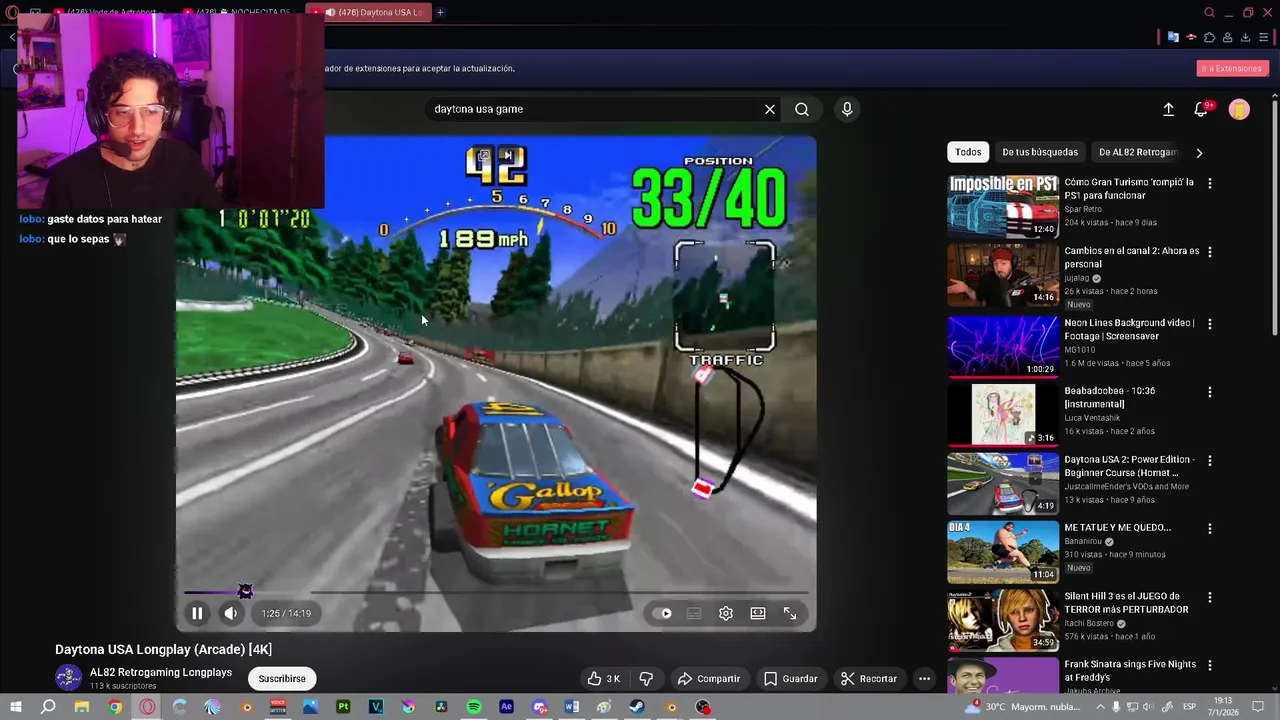
Task: Click the YouTube search magnifier button
Action: [x=802, y=109]
